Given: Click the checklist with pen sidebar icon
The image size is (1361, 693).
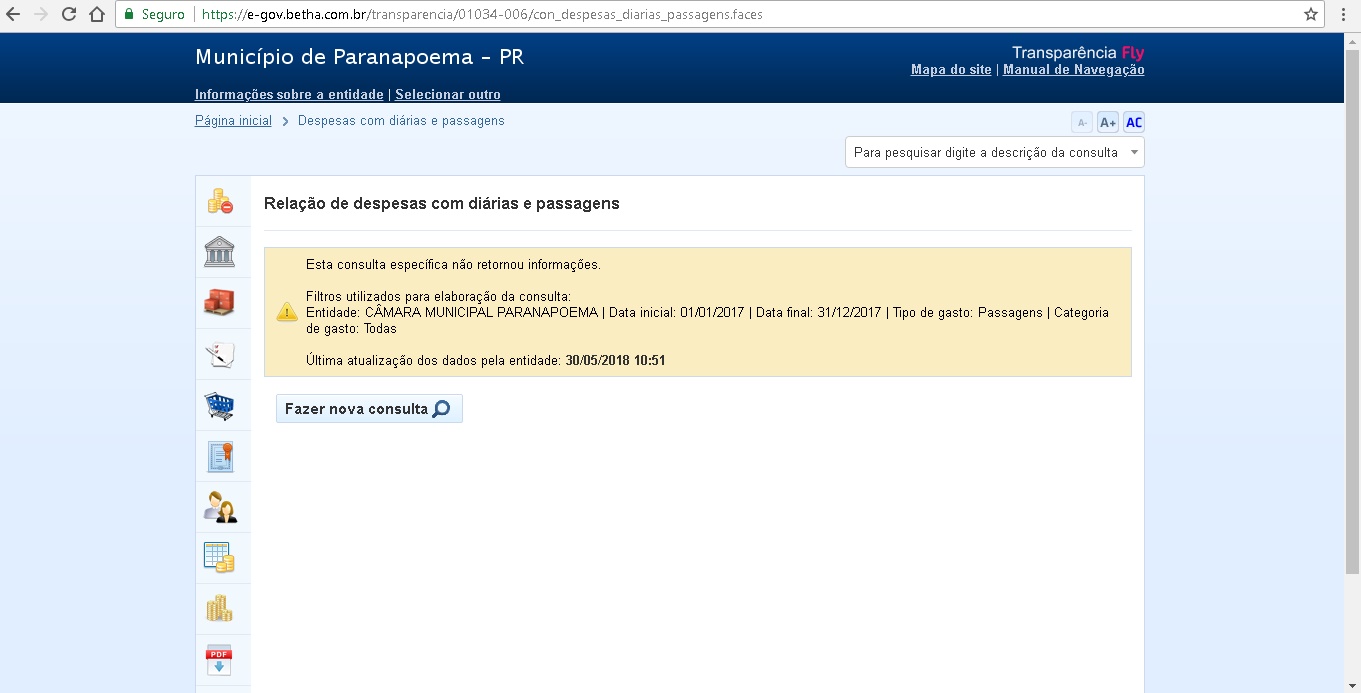Looking at the screenshot, I should [x=220, y=354].
